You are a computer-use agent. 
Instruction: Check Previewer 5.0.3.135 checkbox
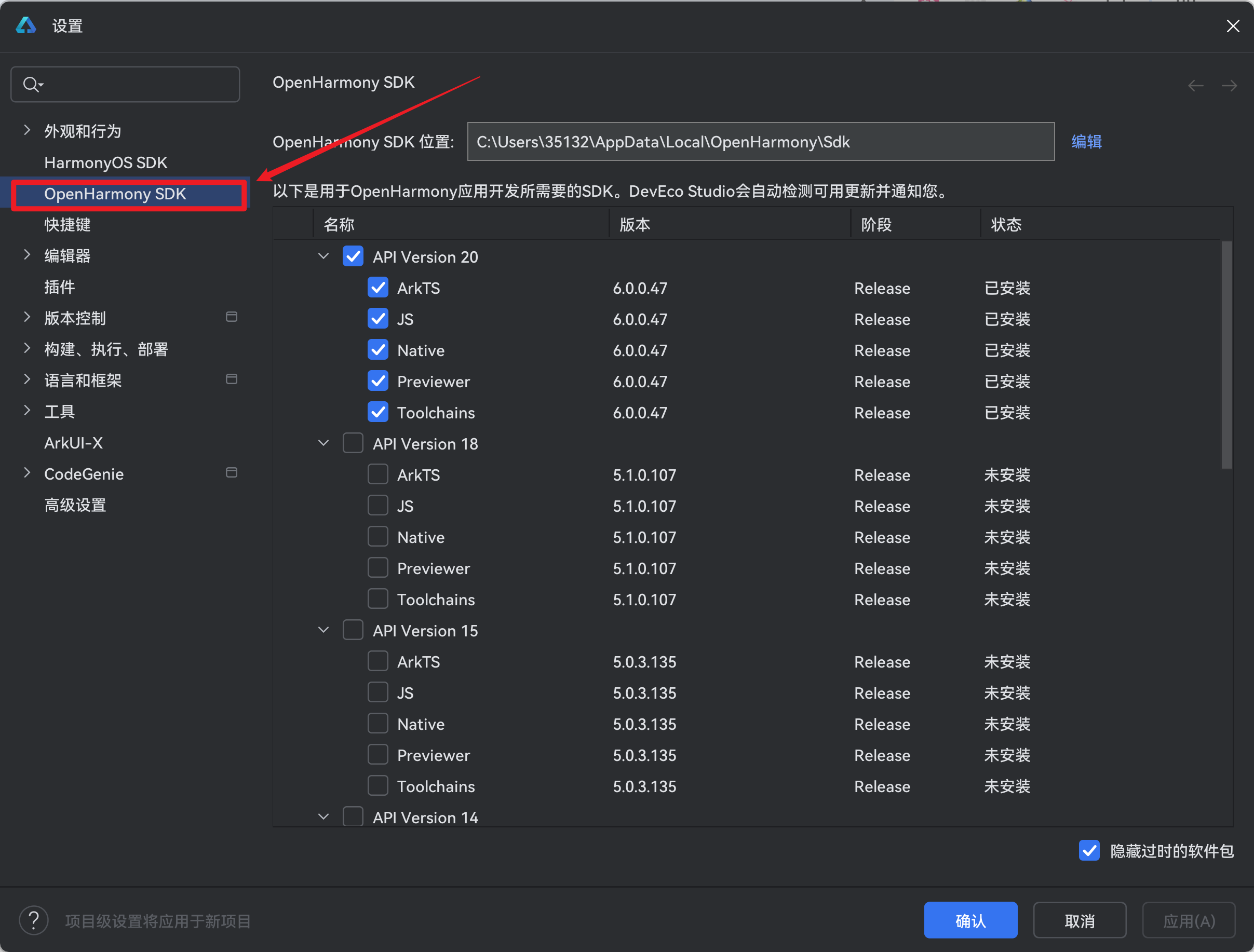[x=378, y=755]
